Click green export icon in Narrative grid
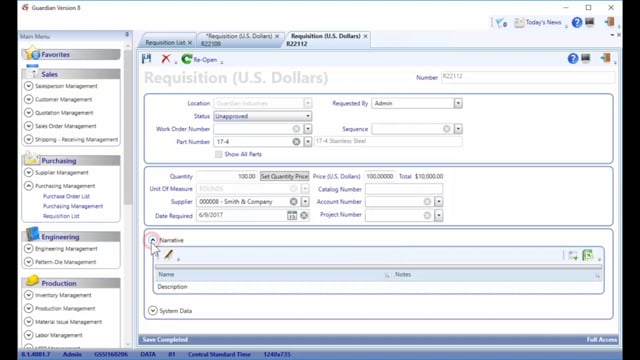 coord(588,255)
